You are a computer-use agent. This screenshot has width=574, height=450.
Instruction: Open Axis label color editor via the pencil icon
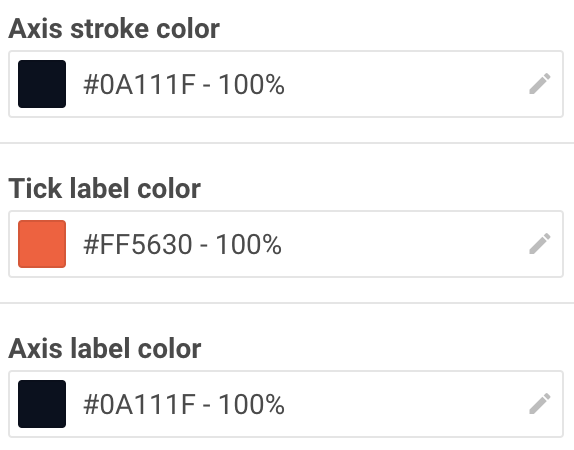(540, 404)
